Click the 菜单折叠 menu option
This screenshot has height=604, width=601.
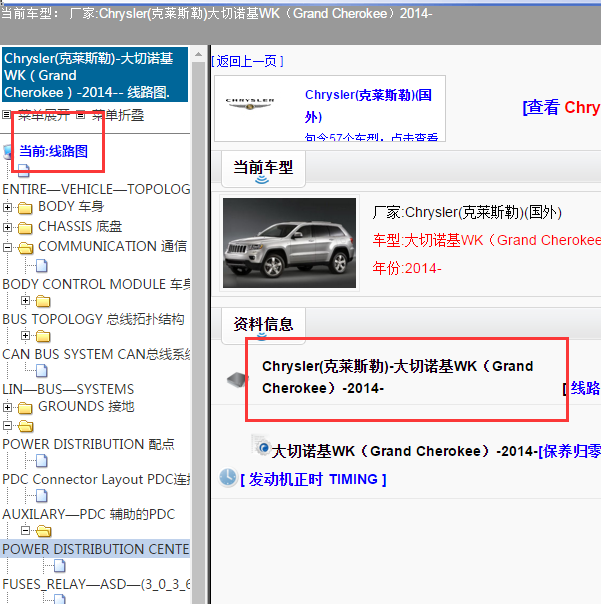pos(118,115)
